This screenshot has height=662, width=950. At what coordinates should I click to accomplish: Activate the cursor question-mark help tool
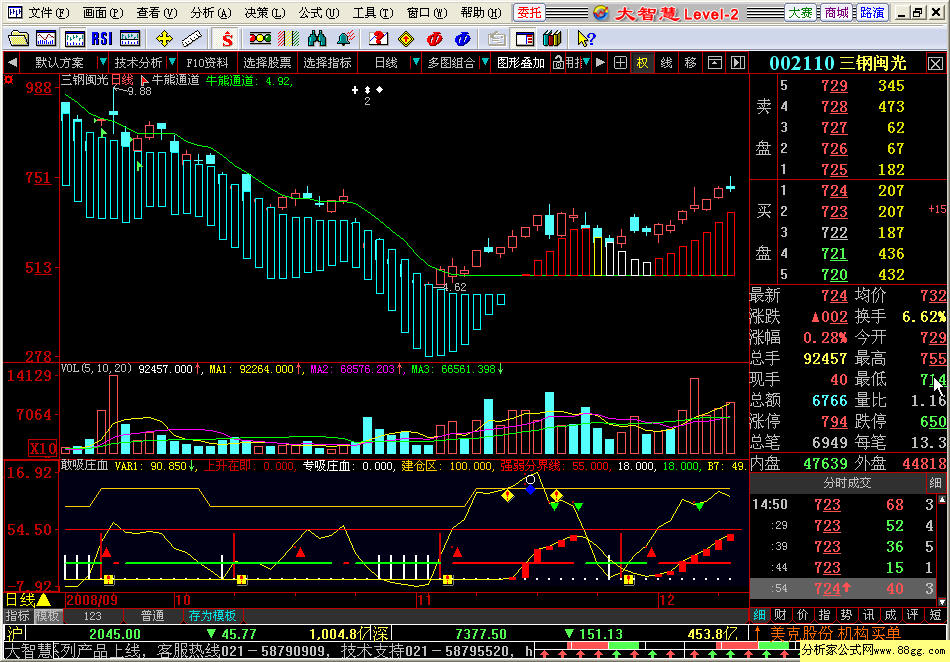(586, 39)
